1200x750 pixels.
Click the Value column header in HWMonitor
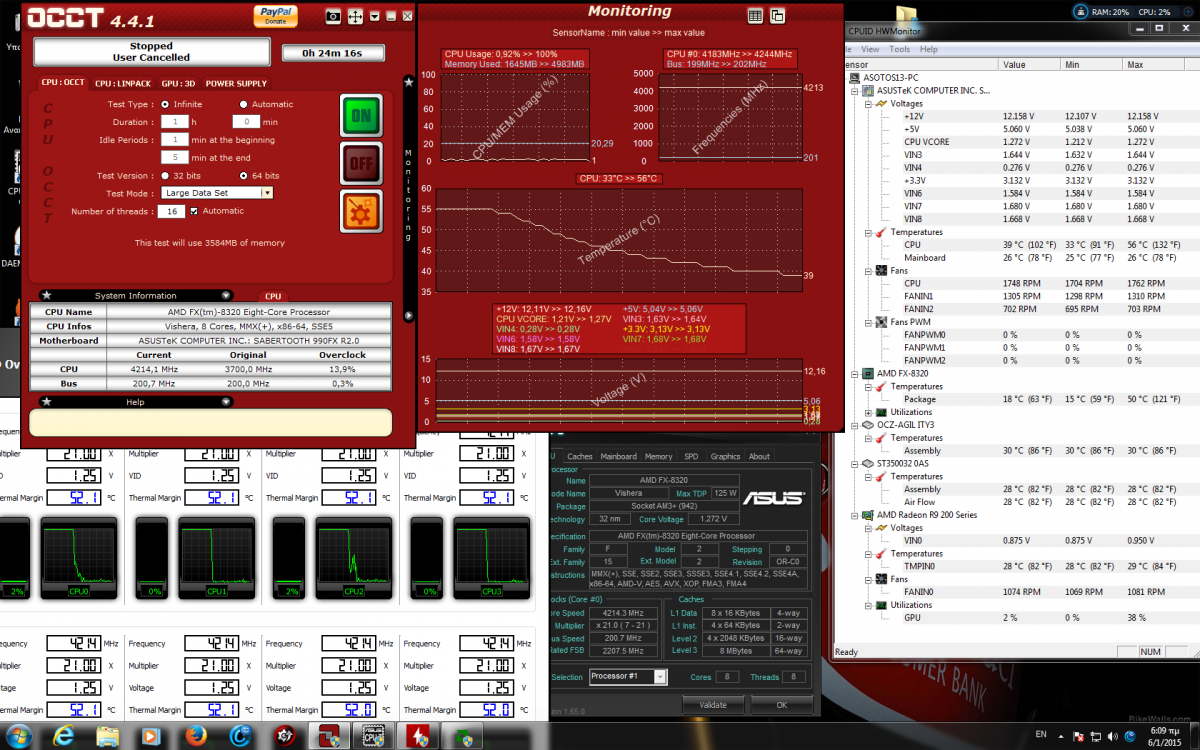[1030, 64]
